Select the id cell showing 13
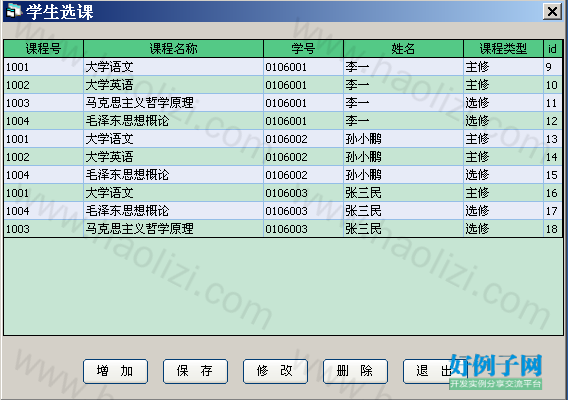 pyautogui.click(x=553, y=139)
